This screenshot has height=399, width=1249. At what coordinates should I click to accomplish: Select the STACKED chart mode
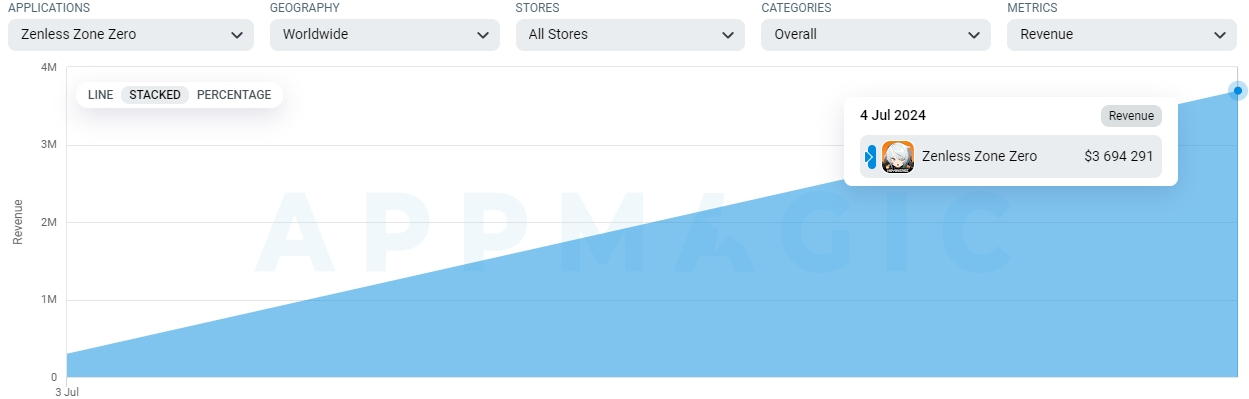pyautogui.click(x=155, y=95)
